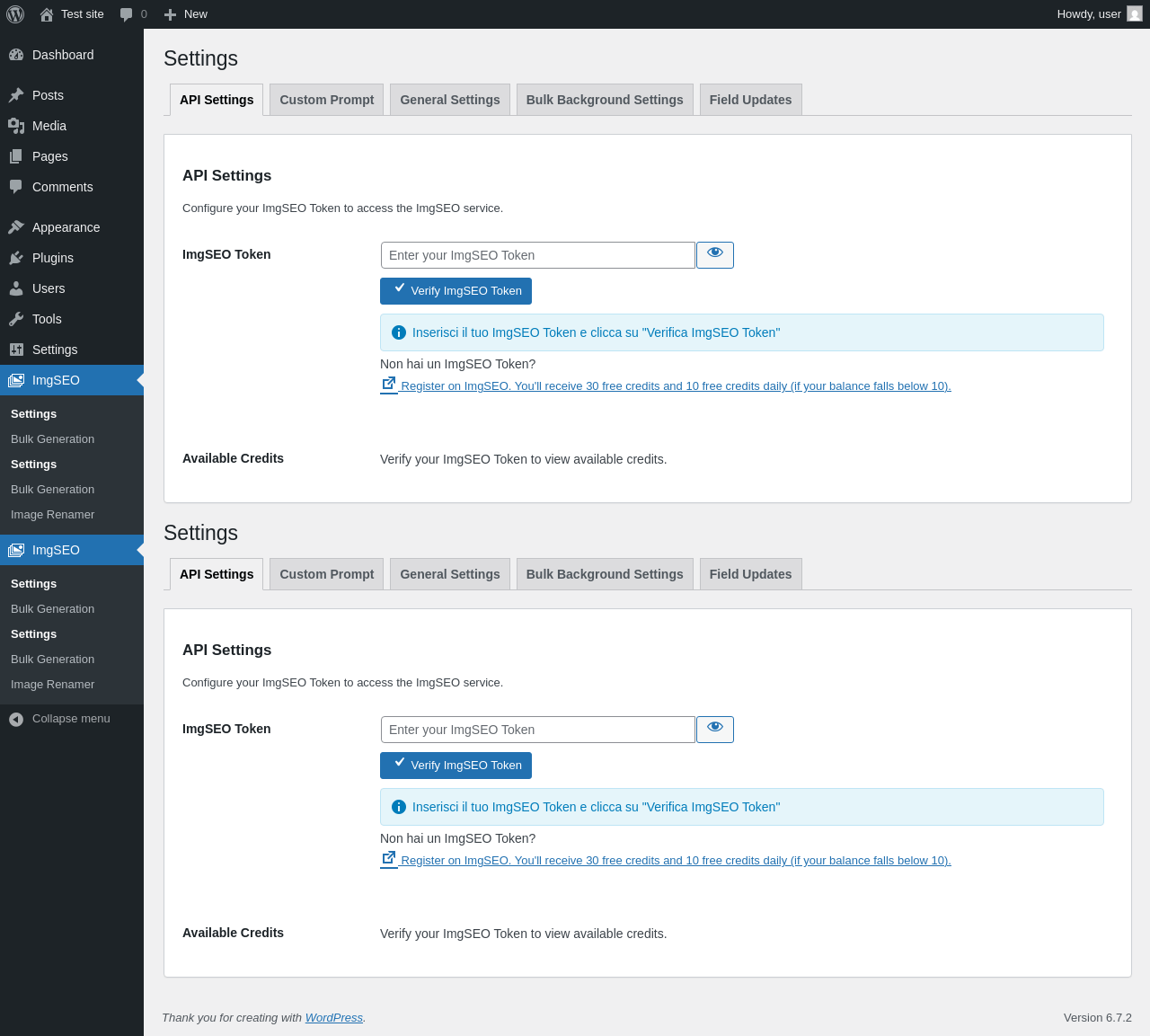The height and width of the screenshot is (1036, 1150).
Task: Open Image Renamer under the lower ImgSEO menu
Action: tap(53, 685)
